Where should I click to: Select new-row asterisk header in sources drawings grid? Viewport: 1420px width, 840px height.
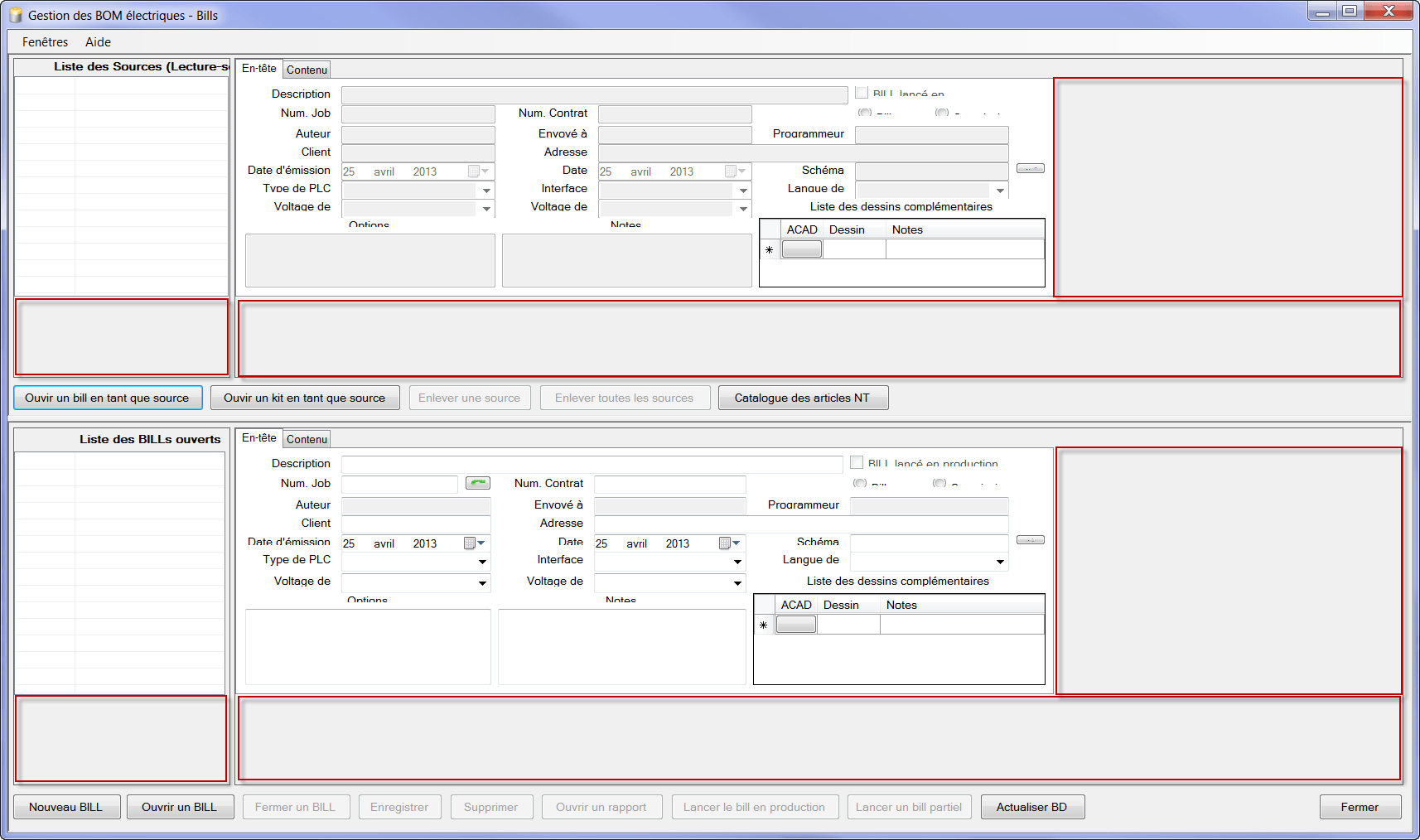point(770,249)
